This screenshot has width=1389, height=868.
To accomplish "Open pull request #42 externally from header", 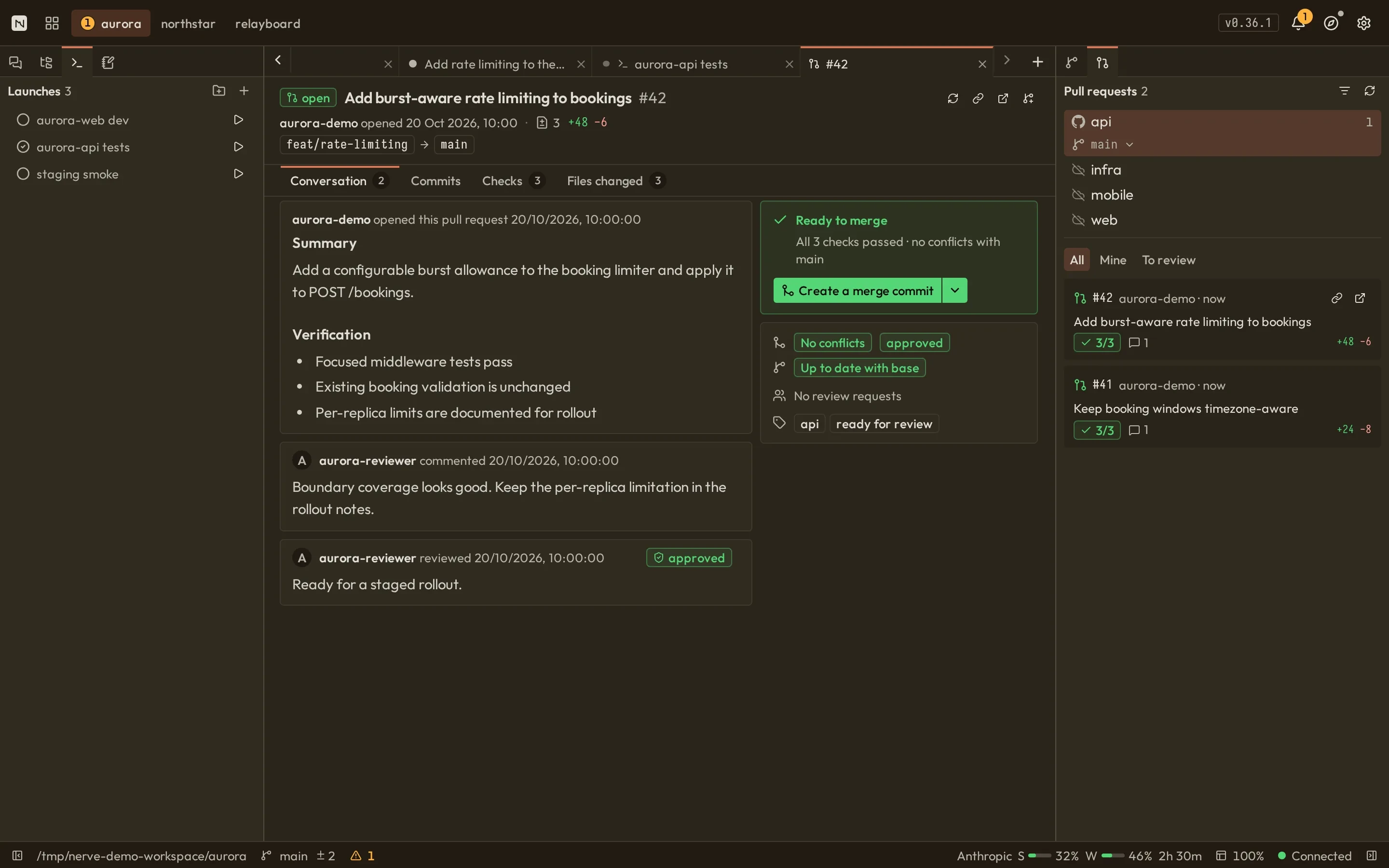I will [x=1003, y=98].
